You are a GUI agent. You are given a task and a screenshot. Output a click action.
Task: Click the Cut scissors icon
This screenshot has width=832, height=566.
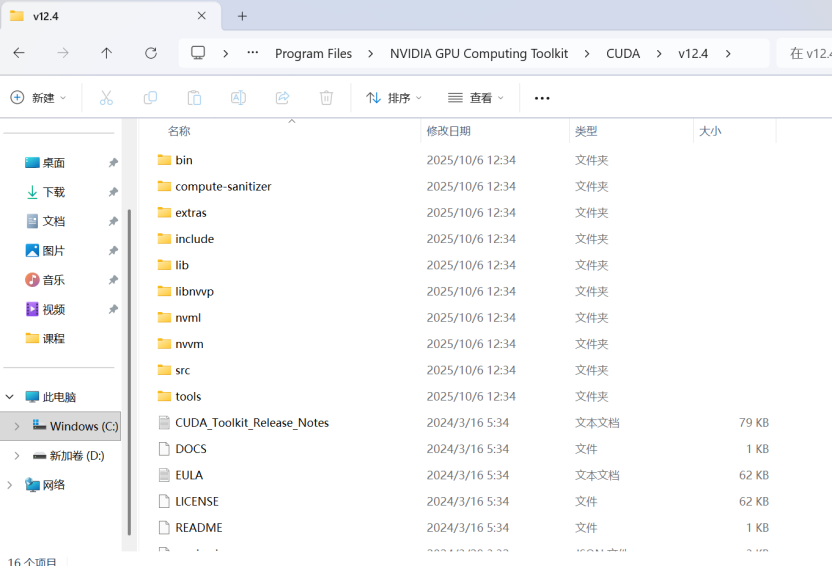pyautogui.click(x=106, y=98)
